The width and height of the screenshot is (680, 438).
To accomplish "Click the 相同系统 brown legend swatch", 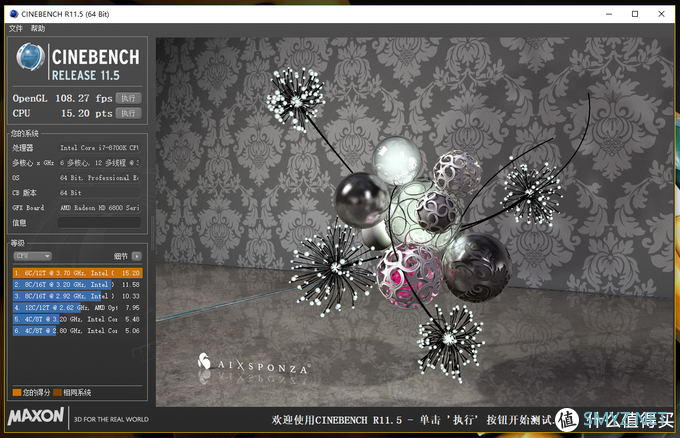I will (x=58, y=392).
